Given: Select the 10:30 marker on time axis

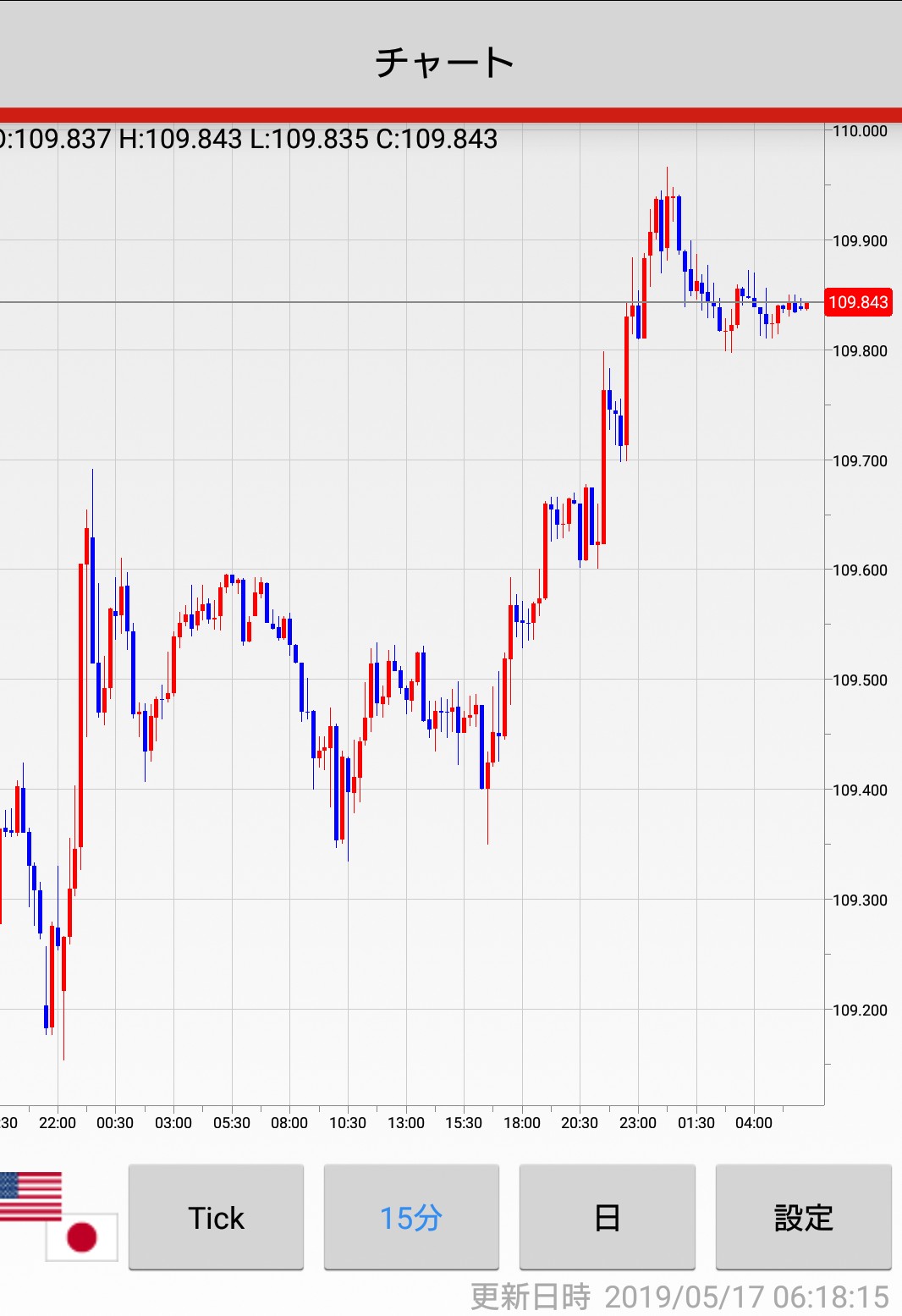Looking at the screenshot, I should pyautogui.click(x=348, y=1122).
